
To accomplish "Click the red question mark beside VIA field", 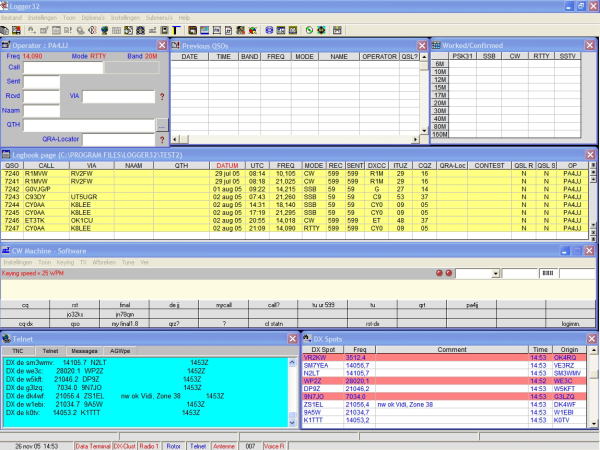I will [x=162, y=97].
